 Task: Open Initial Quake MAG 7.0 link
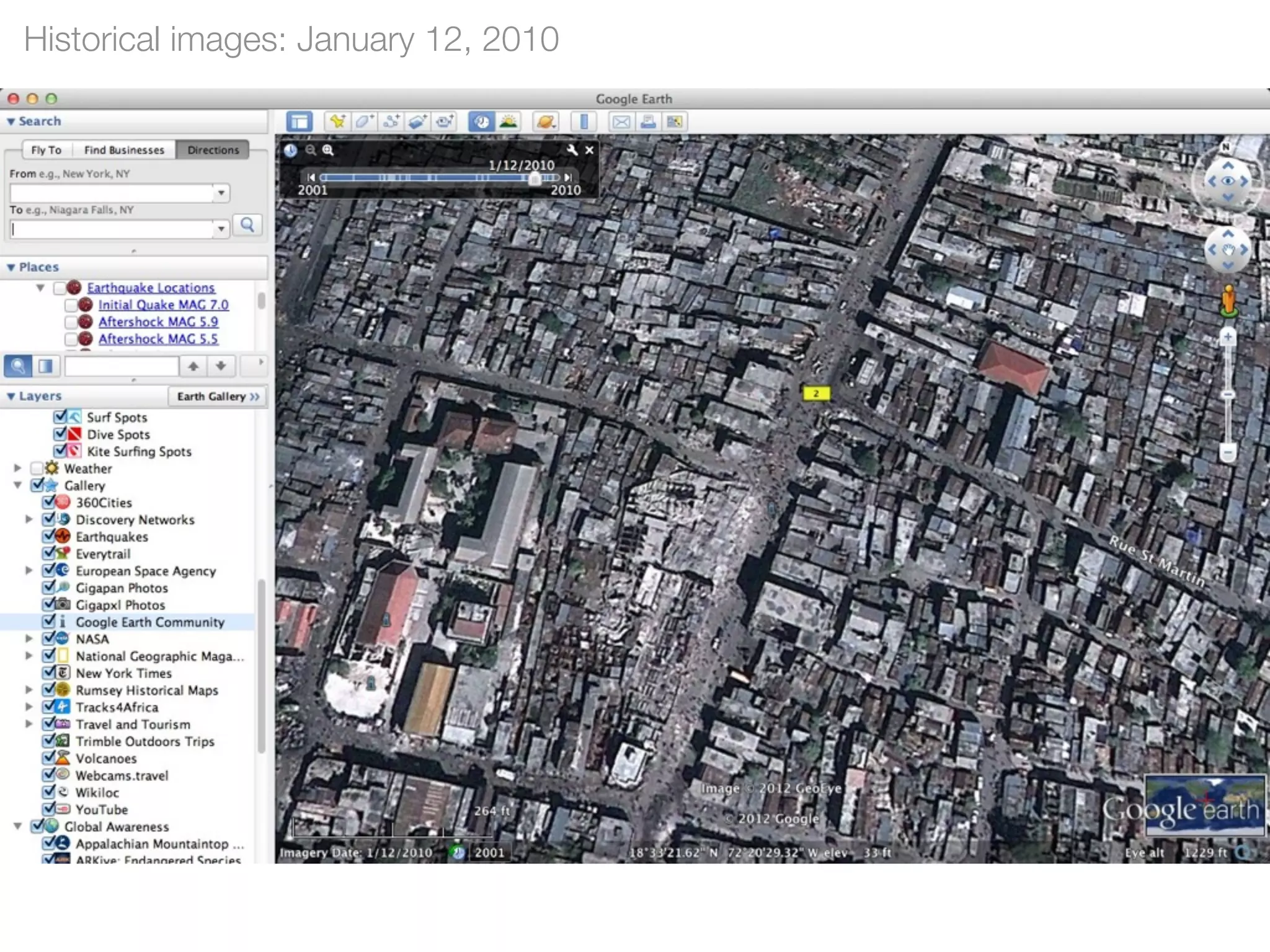163,305
